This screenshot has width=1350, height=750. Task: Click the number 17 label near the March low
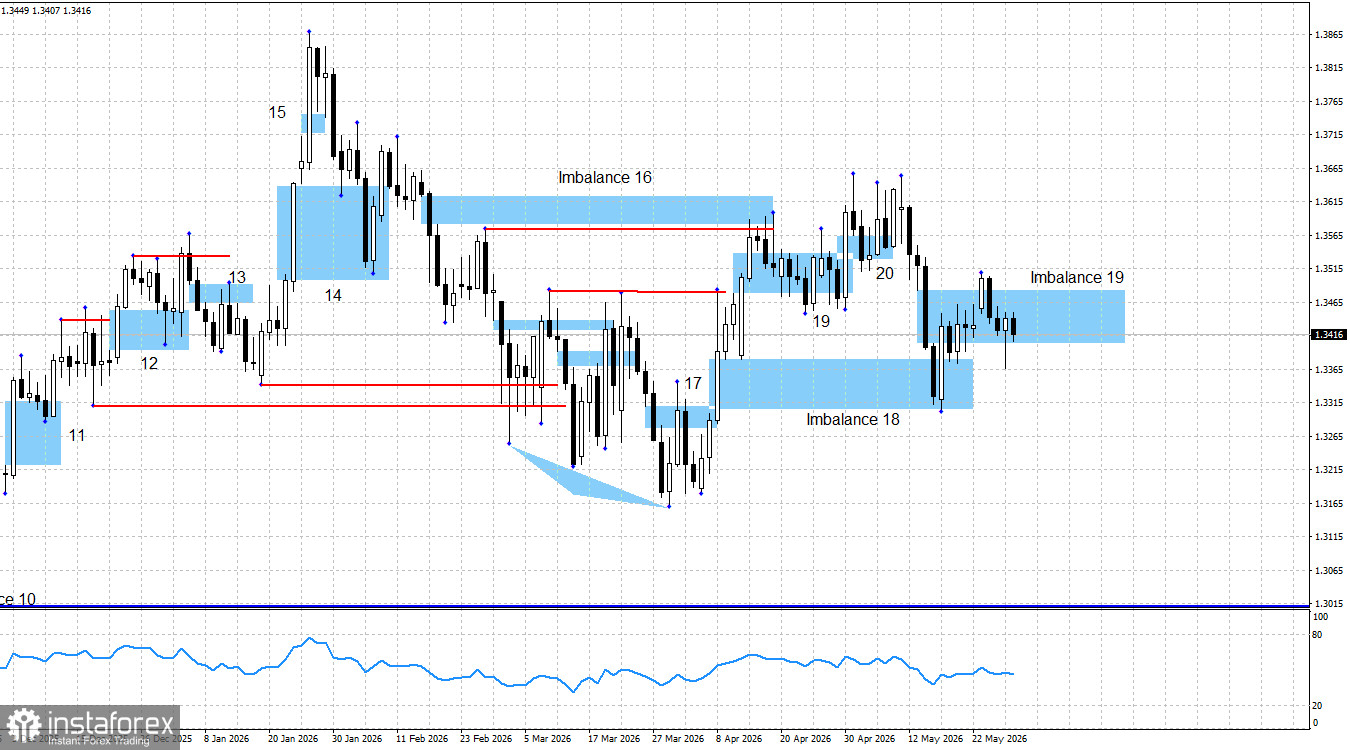click(693, 383)
